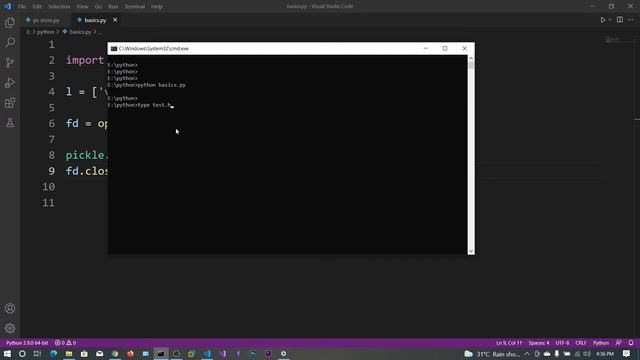640x360 pixels.
Task: Switch to the first editor tab
Action: tap(46, 20)
